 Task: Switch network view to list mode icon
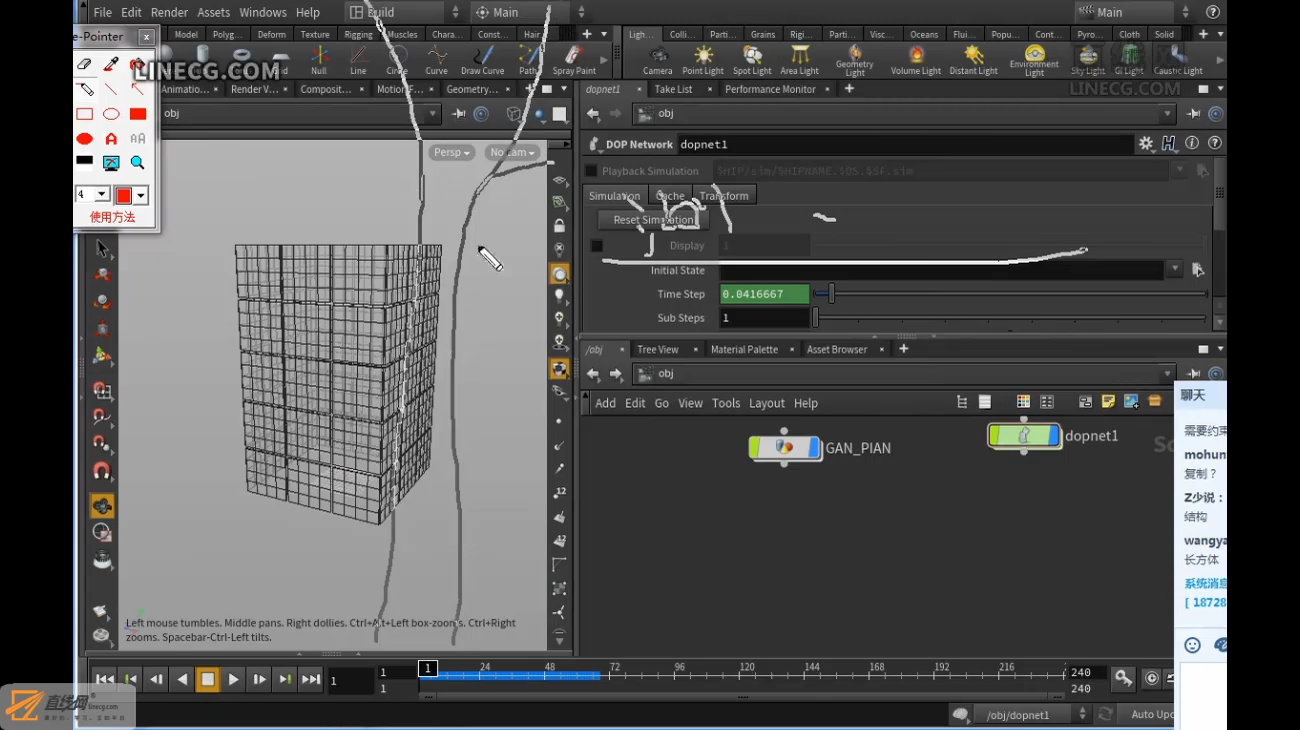click(985, 402)
